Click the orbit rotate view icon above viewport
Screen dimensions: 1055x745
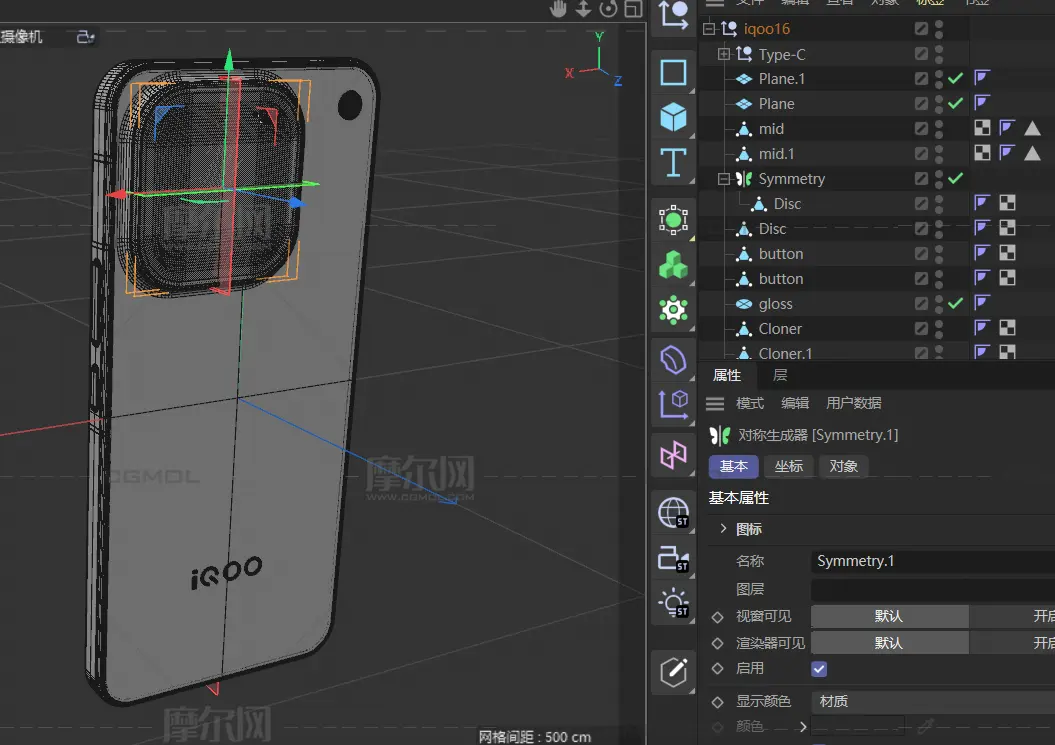608,9
